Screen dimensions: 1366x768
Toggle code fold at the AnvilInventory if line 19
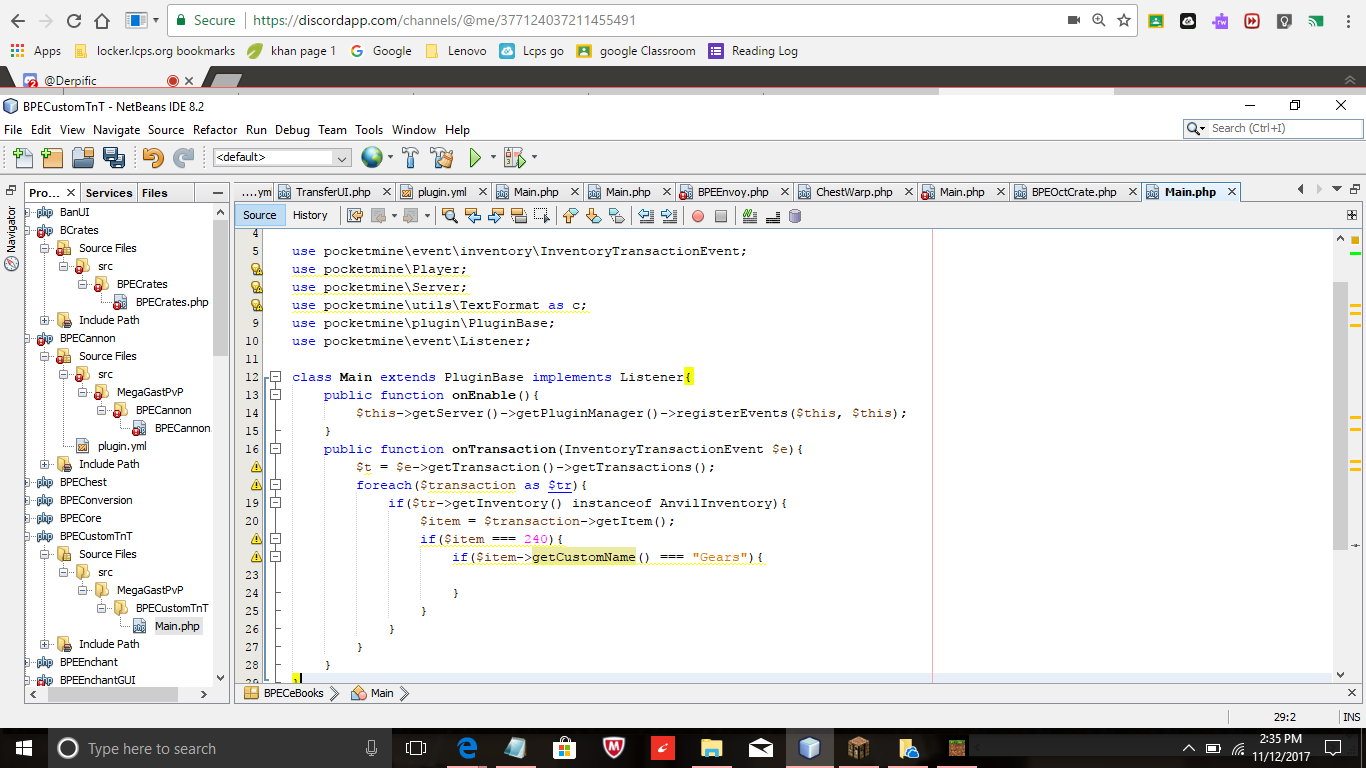click(x=275, y=503)
